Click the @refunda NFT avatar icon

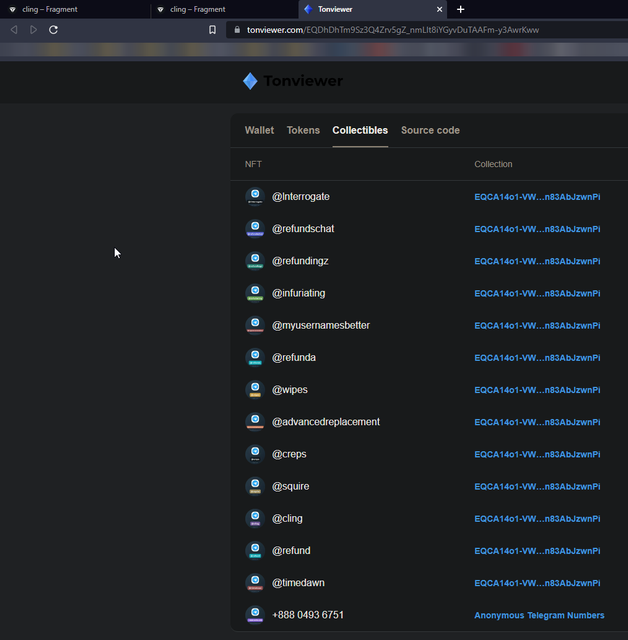click(x=255, y=358)
